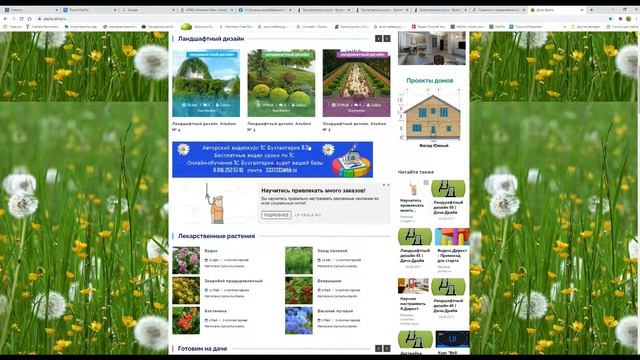Open the Костяника article title
The width and height of the screenshot is (640, 360).
tap(216, 311)
